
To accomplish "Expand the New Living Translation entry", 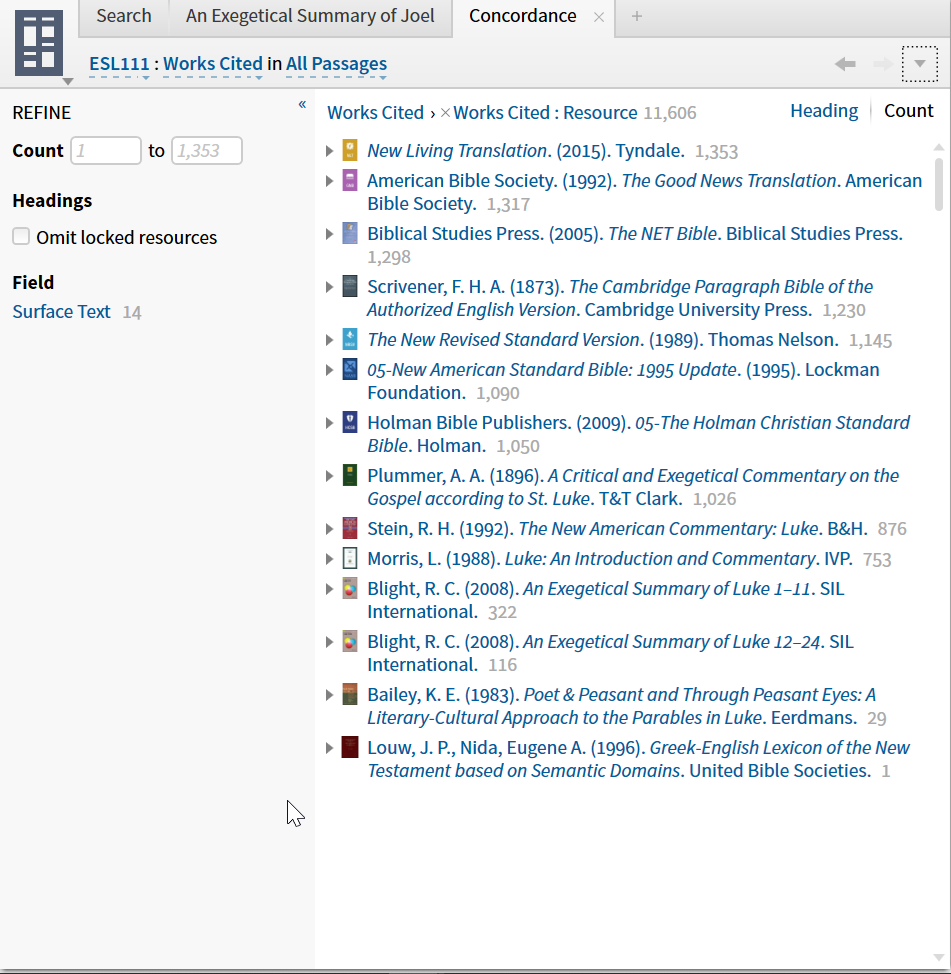I will tap(330, 150).
